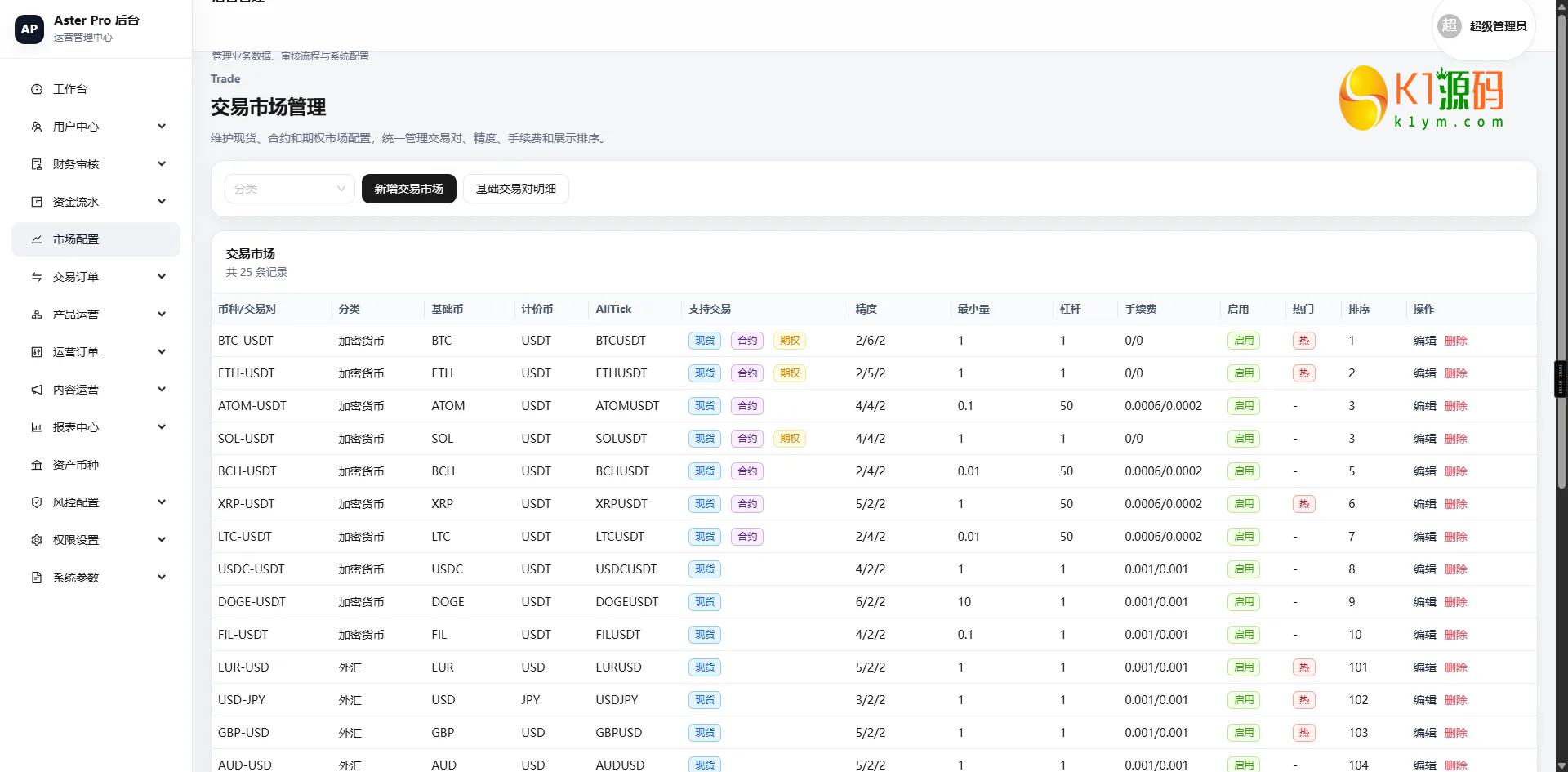Open 报表中心 menu label

76,427
